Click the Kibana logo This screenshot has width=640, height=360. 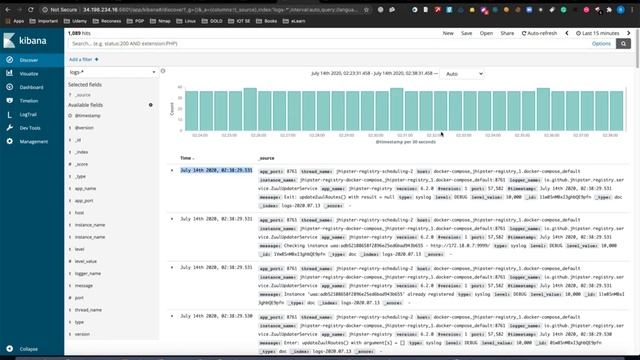click(25, 40)
